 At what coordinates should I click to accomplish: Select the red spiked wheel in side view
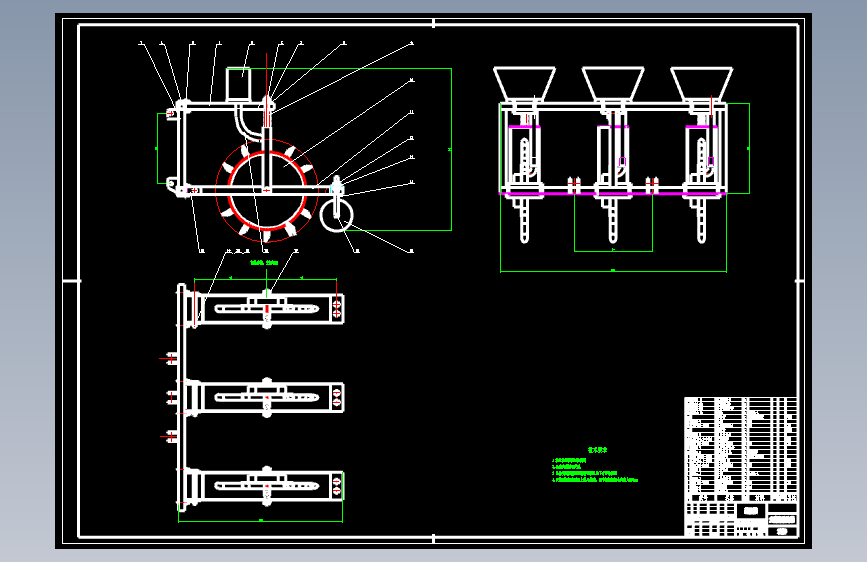click(x=267, y=191)
